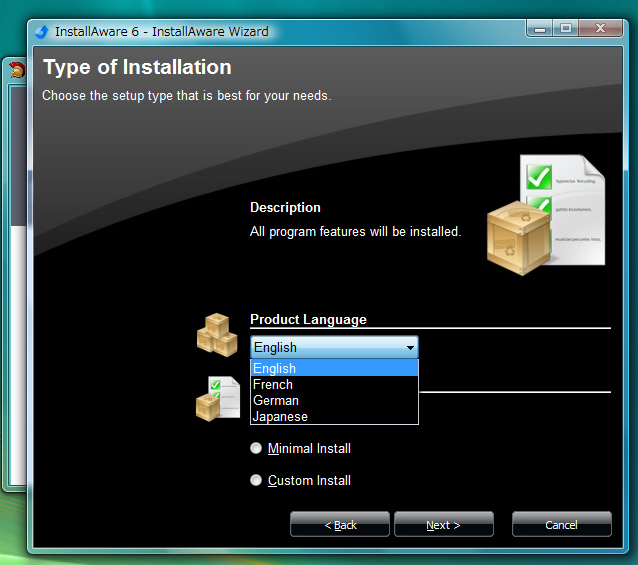The width and height of the screenshot is (638, 565).
Task: Proceed with the Next button
Action: coord(444,525)
